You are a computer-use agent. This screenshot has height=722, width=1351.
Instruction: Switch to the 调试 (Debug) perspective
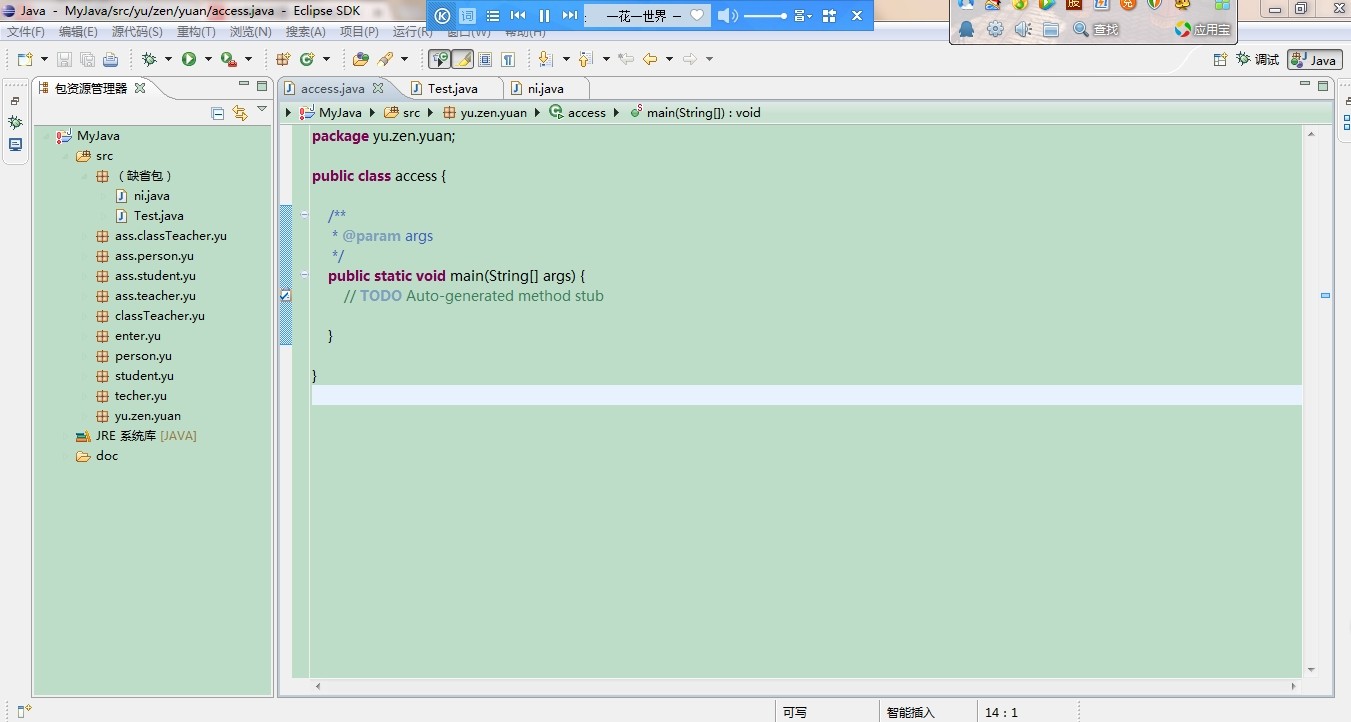pyautogui.click(x=1258, y=60)
